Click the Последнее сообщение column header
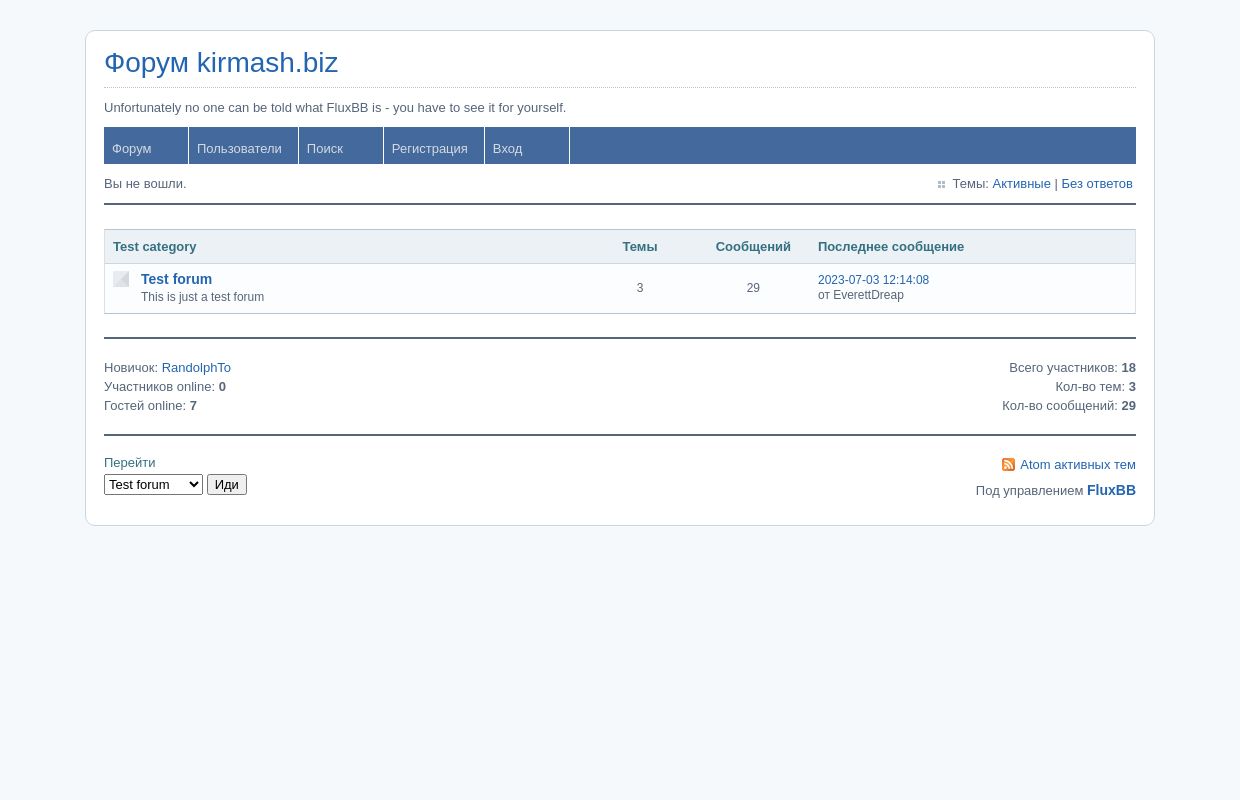The image size is (1240, 800). 890,247
